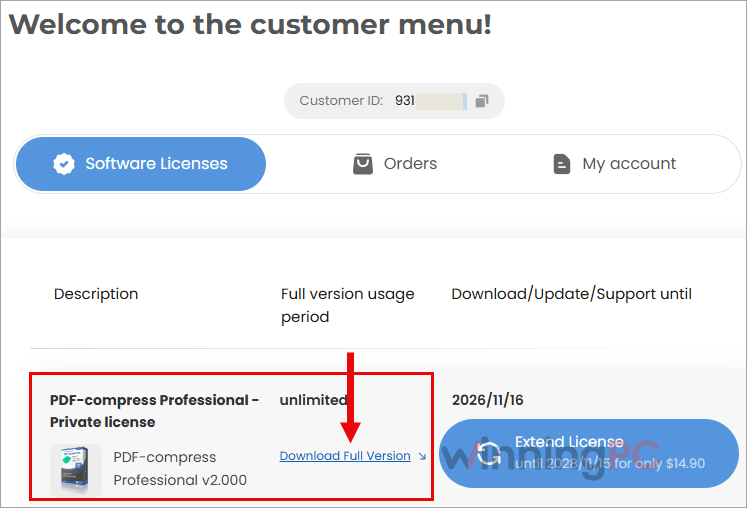Click the arrow icon beside Download Full Version

pos(422,457)
